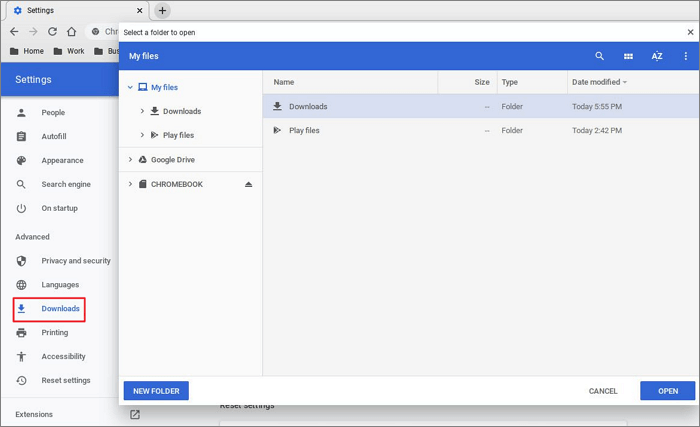The image size is (700, 427).
Task: Collapse the My files tree node
Action: click(x=130, y=87)
